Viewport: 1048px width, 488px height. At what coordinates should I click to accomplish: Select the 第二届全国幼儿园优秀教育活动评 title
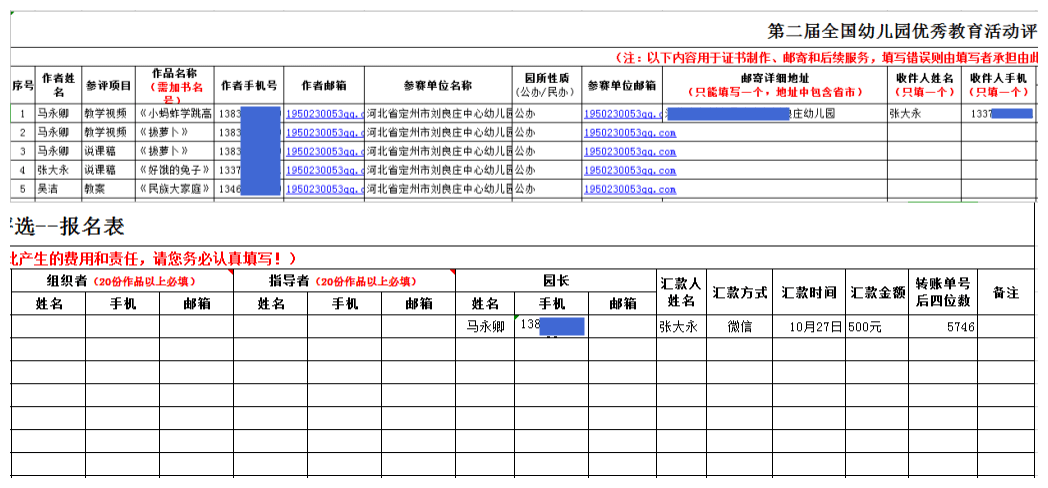click(x=902, y=31)
